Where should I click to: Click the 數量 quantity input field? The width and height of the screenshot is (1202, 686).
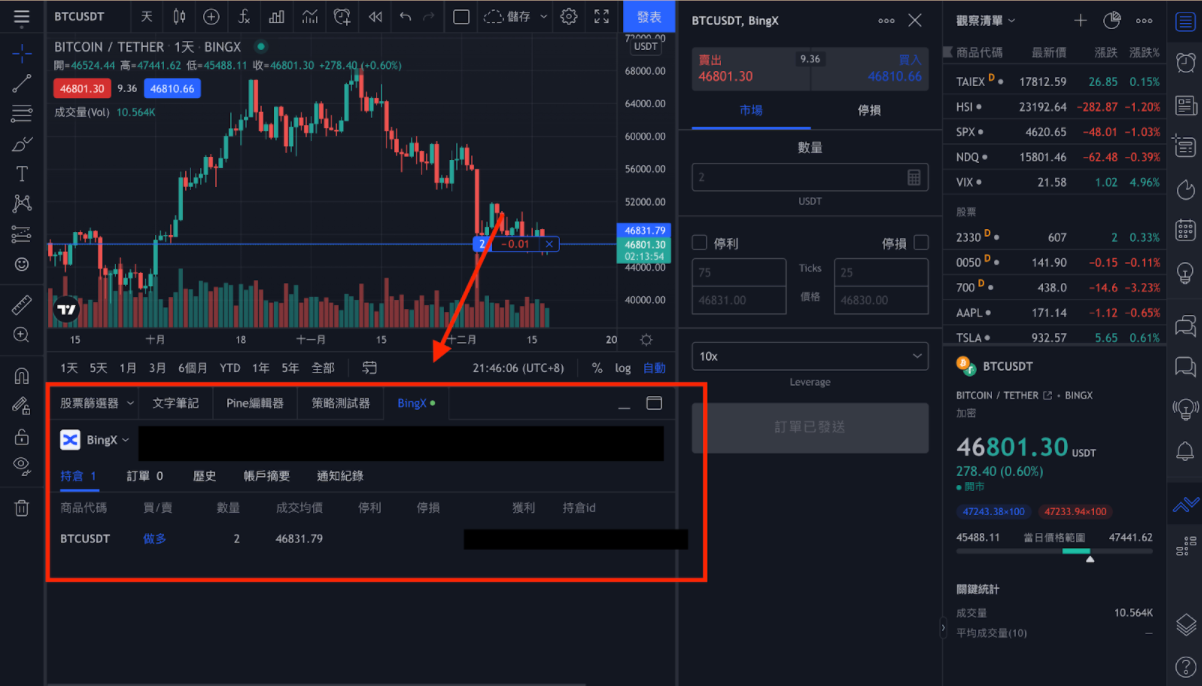pos(810,177)
